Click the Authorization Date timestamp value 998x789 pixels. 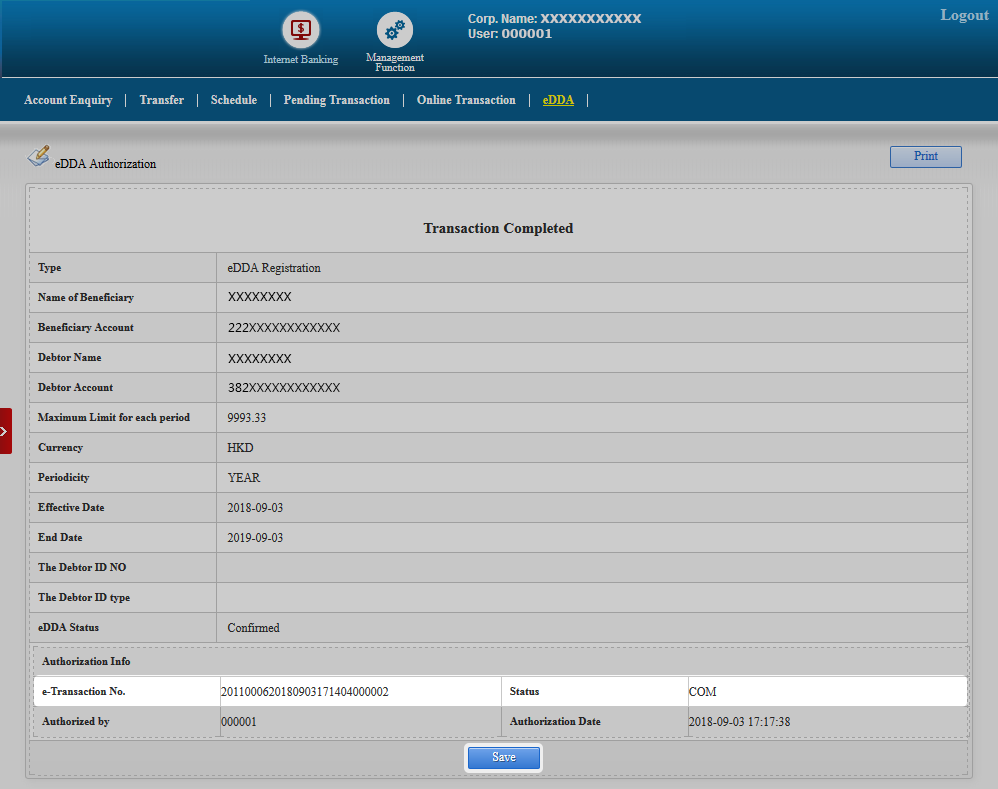tap(739, 722)
